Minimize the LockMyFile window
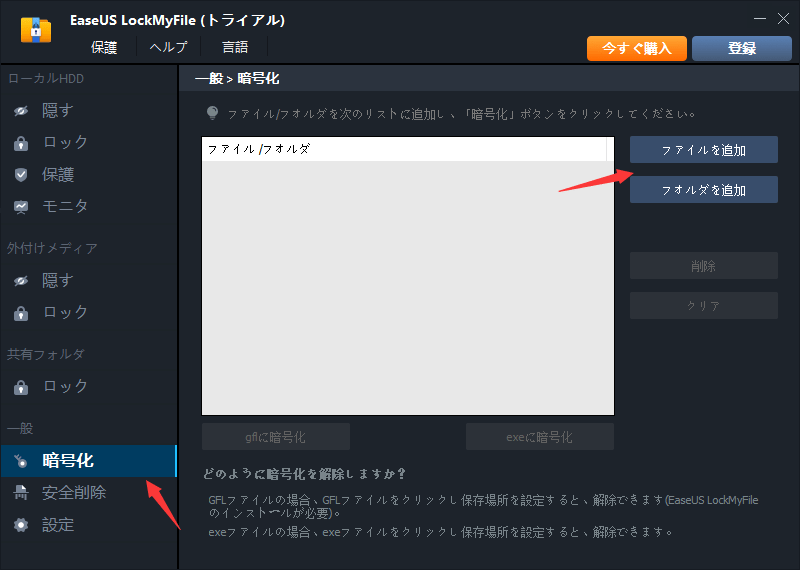The image size is (800, 570). (x=760, y=19)
